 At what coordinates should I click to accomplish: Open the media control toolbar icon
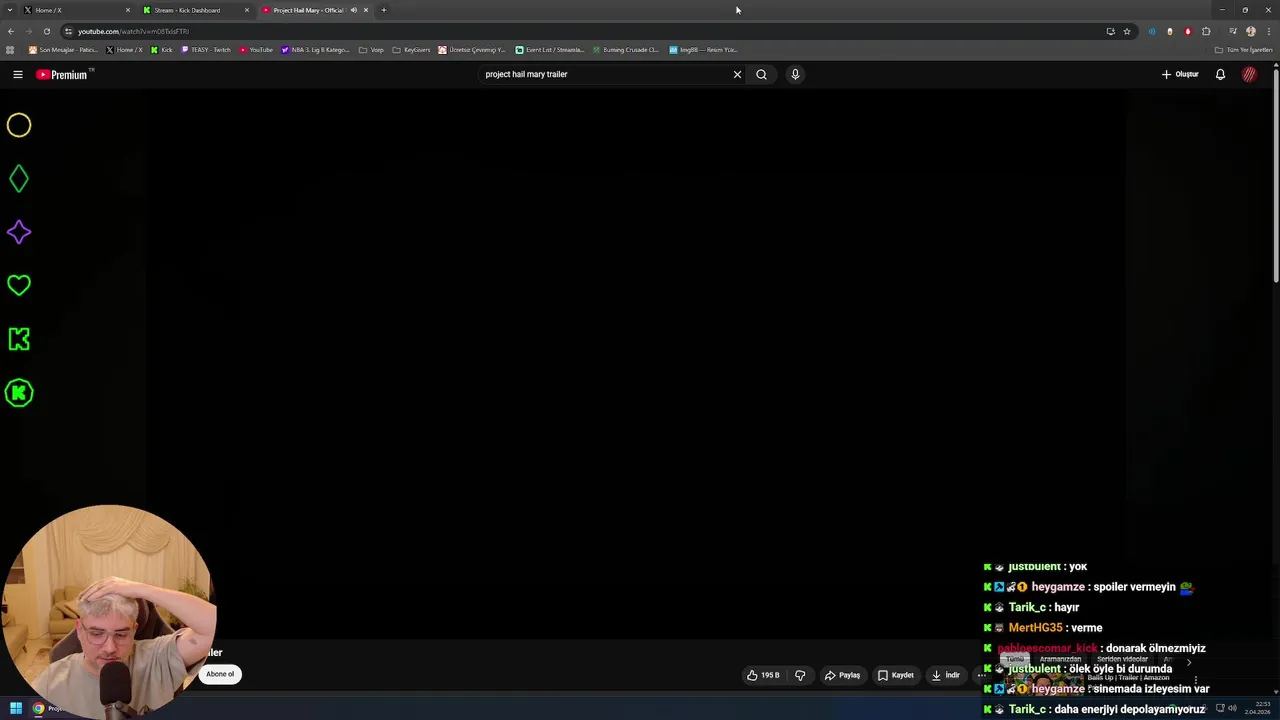[x=1232, y=31]
